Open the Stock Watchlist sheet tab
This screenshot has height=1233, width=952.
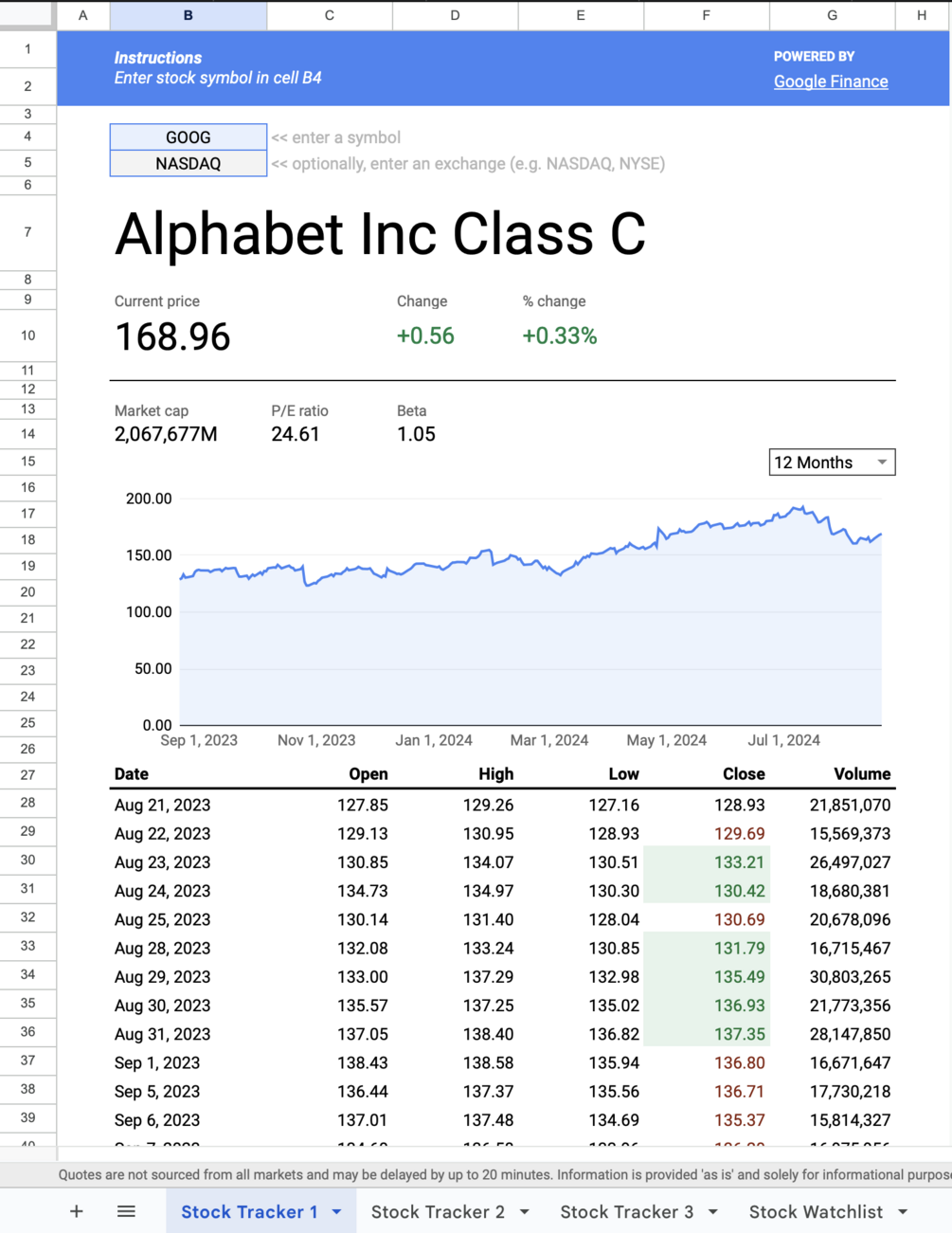click(816, 1212)
